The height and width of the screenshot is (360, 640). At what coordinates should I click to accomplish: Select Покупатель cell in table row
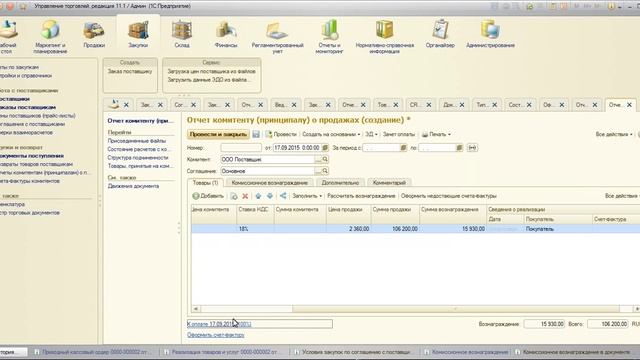pos(558,229)
